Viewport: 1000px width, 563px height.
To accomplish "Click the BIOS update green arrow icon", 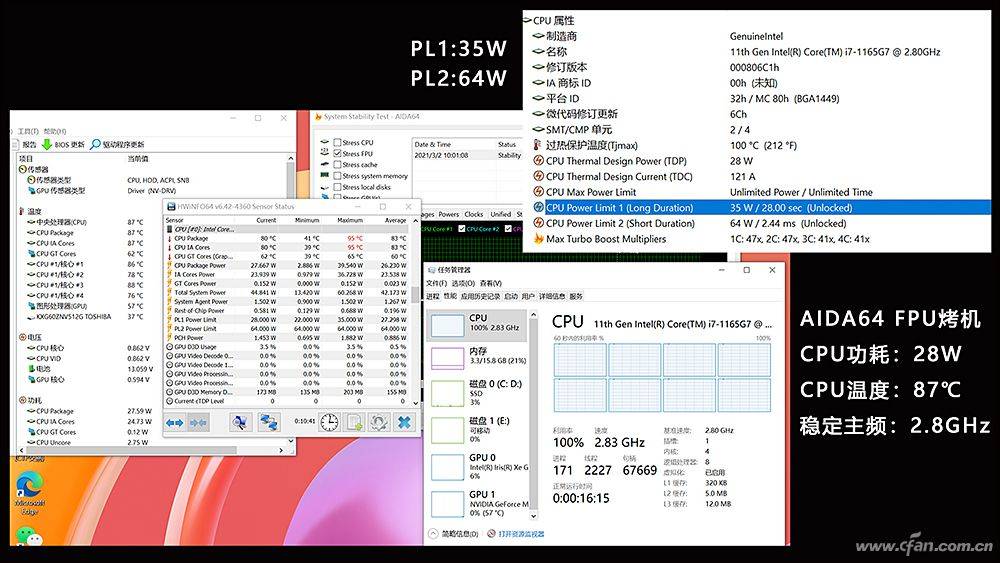I will pyautogui.click(x=47, y=144).
